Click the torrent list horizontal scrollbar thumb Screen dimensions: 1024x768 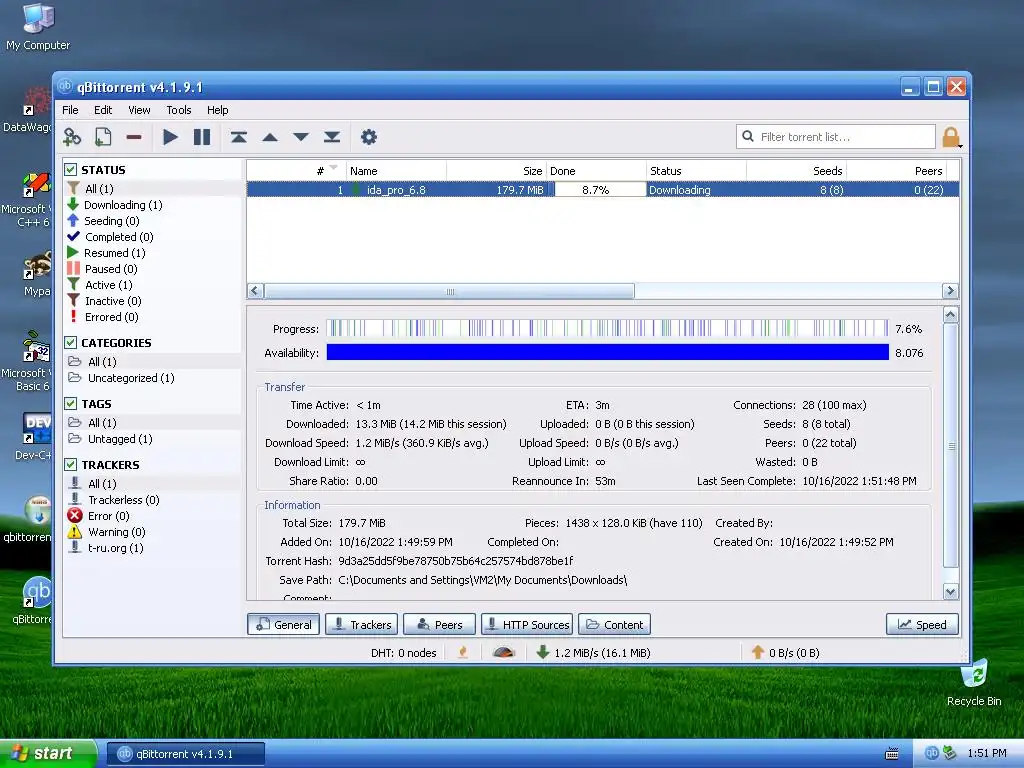pos(449,291)
